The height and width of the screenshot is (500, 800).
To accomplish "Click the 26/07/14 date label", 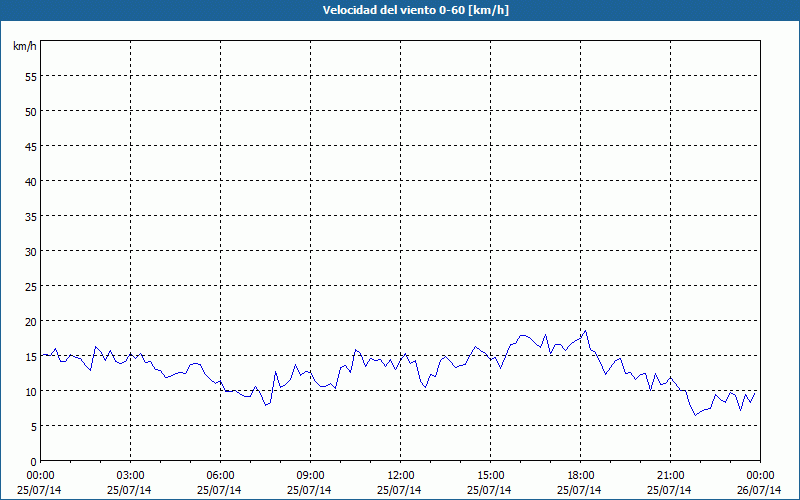I will click(x=759, y=490).
